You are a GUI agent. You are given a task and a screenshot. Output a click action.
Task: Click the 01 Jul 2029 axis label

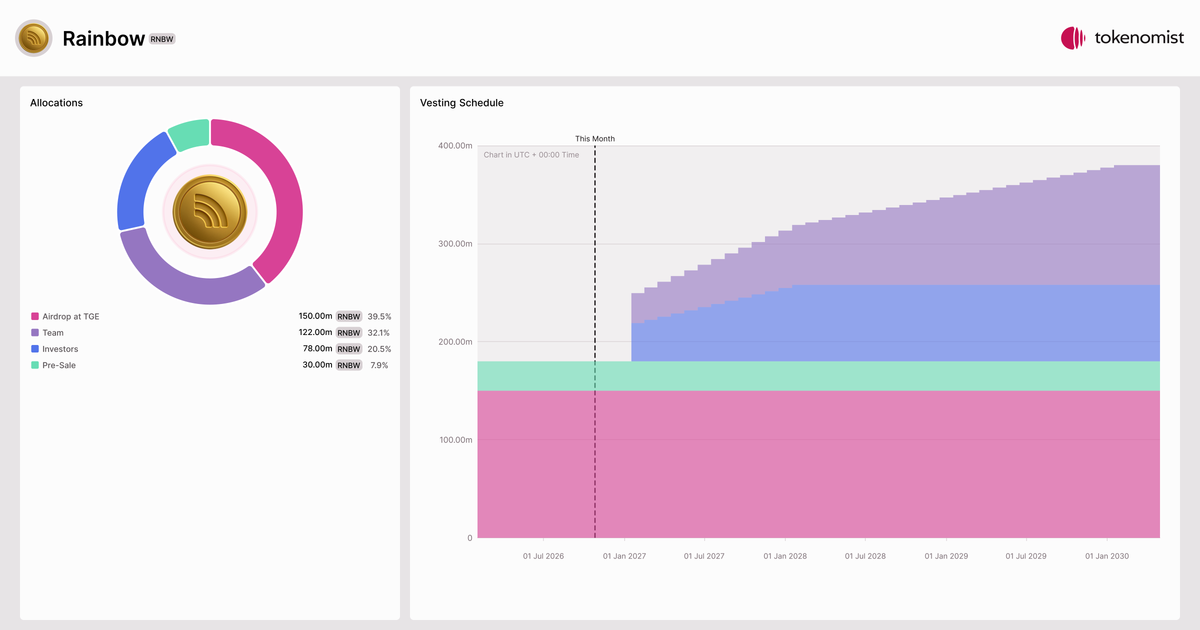1026,556
